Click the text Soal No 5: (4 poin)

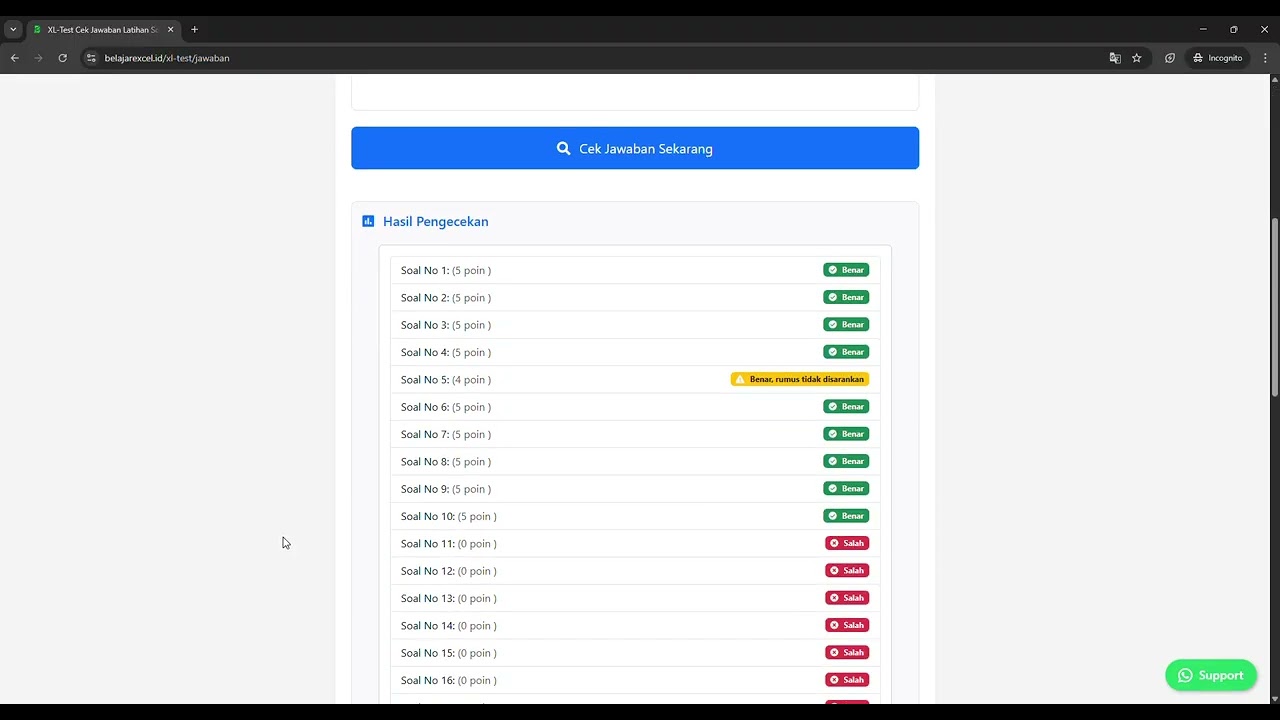pos(446,380)
